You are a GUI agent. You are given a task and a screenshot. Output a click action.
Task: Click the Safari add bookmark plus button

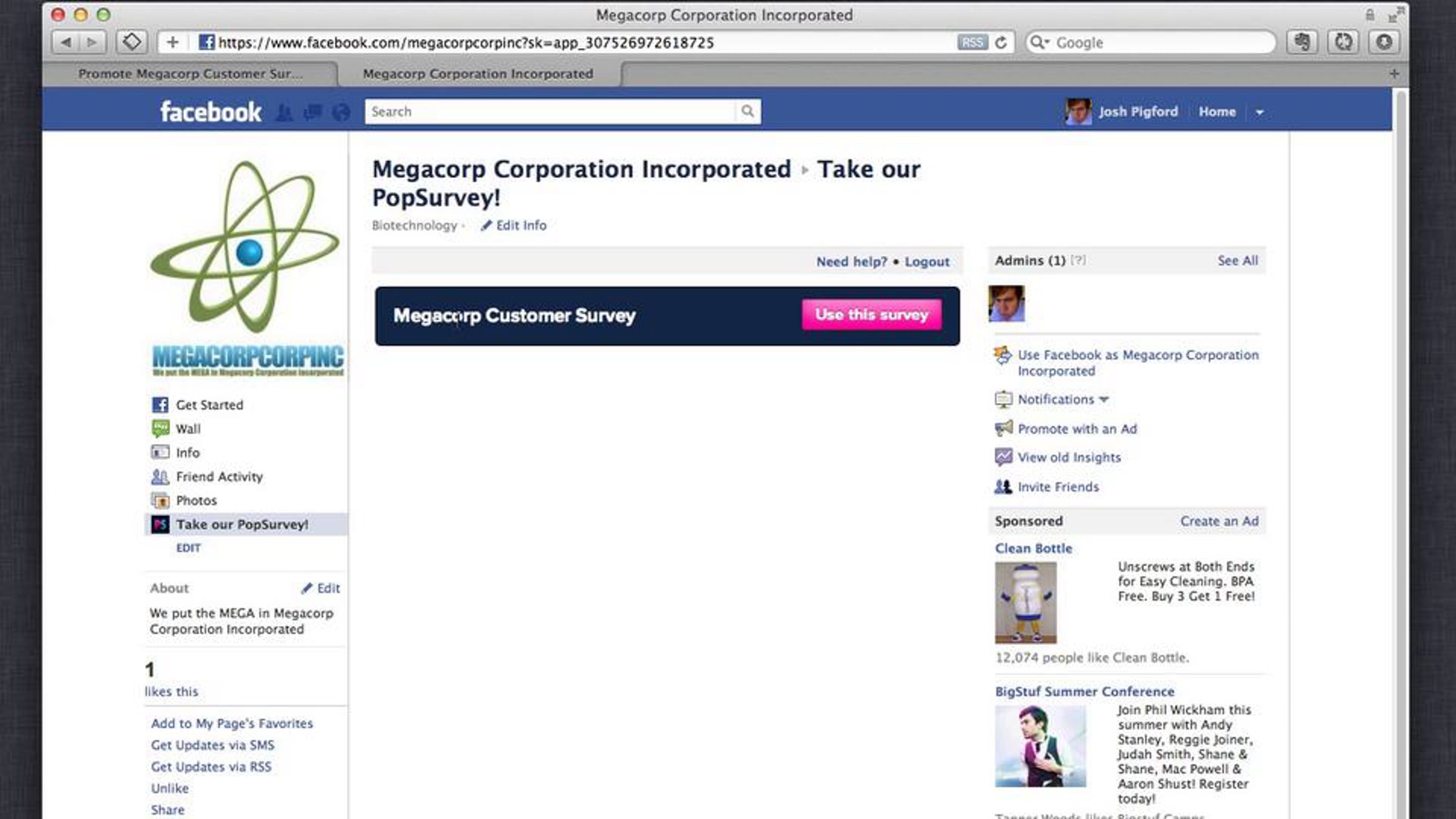(173, 42)
